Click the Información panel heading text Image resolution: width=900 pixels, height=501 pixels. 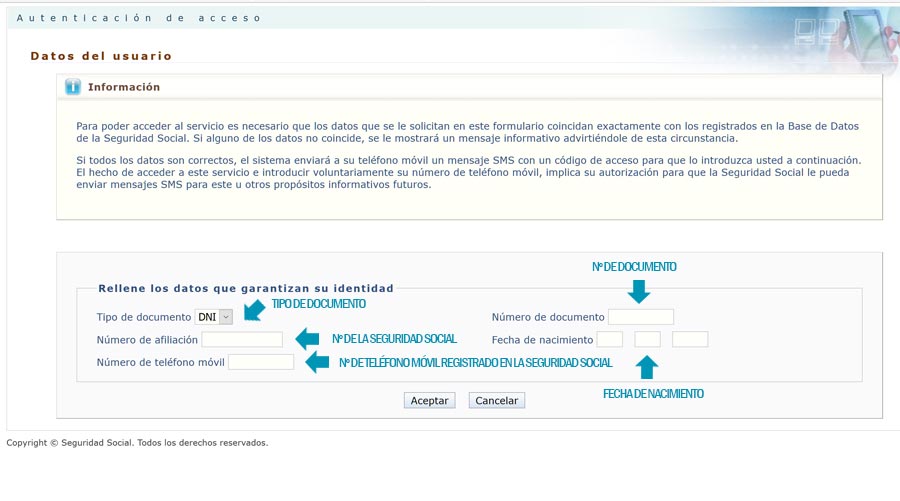(x=124, y=87)
